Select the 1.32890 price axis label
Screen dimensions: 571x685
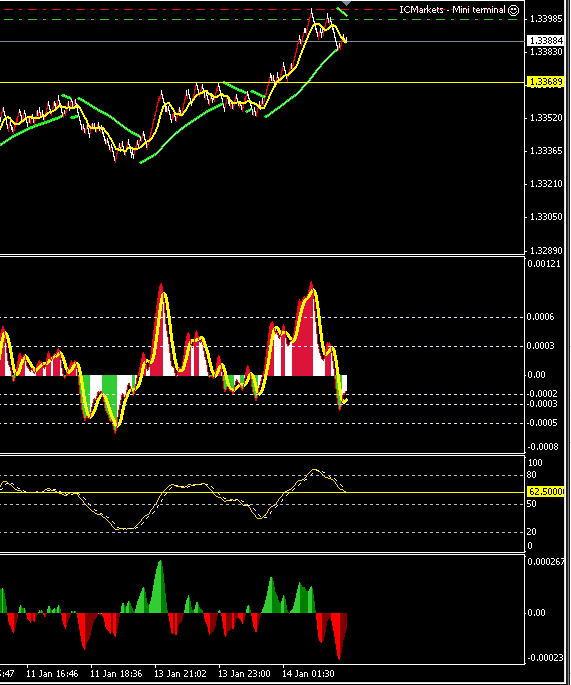point(546,251)
